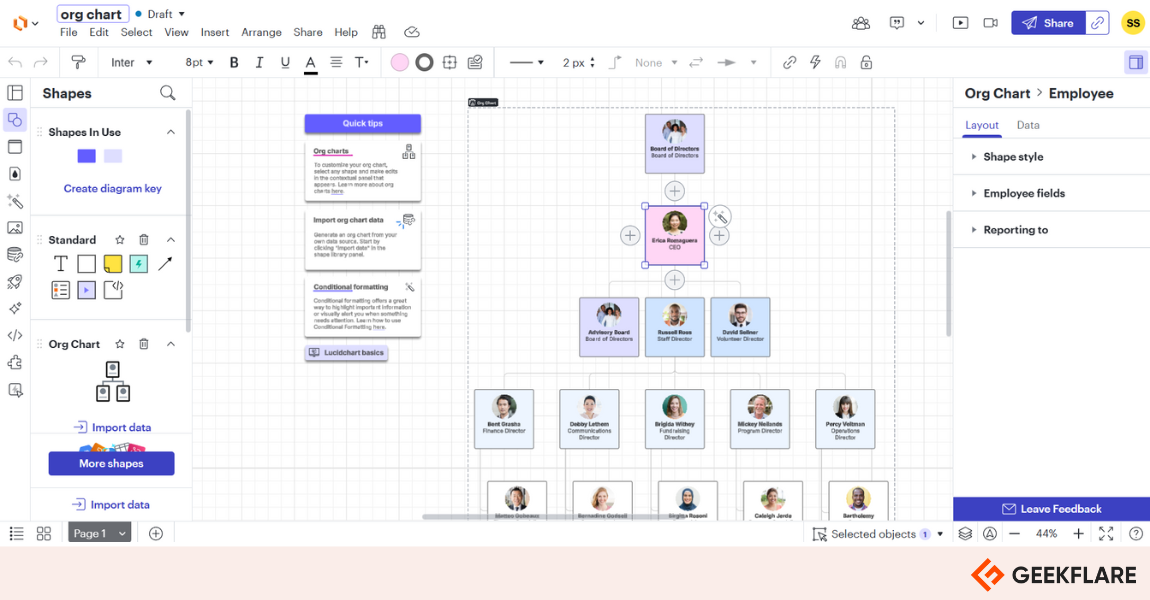Screen dimensions: 1150x600
Task: Click the Italic formatting icon
Action: point(260,63)
